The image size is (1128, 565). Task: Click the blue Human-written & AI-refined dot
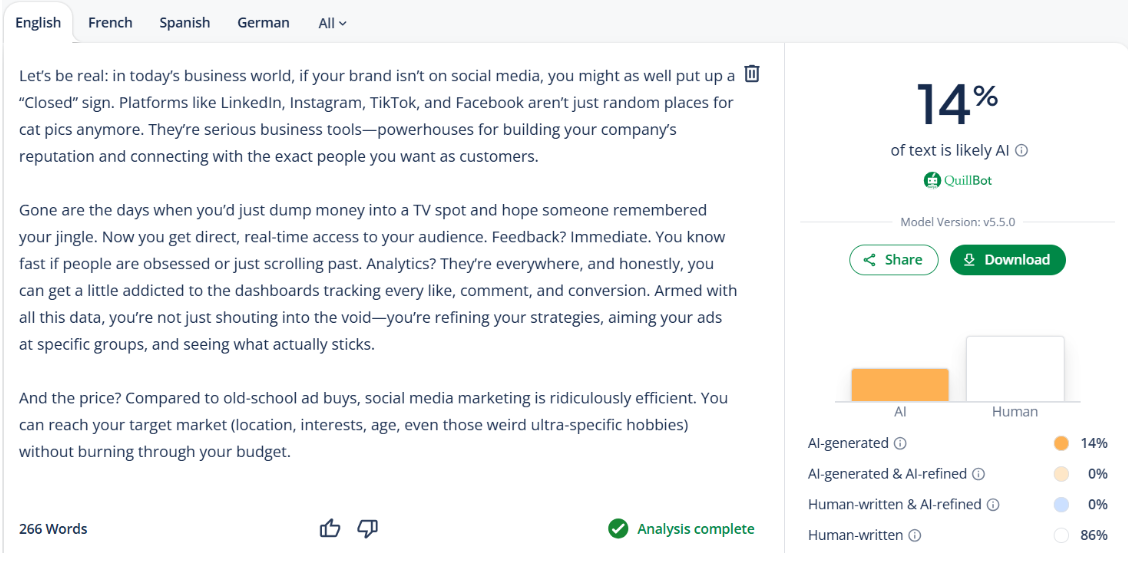click(1061, 505)
